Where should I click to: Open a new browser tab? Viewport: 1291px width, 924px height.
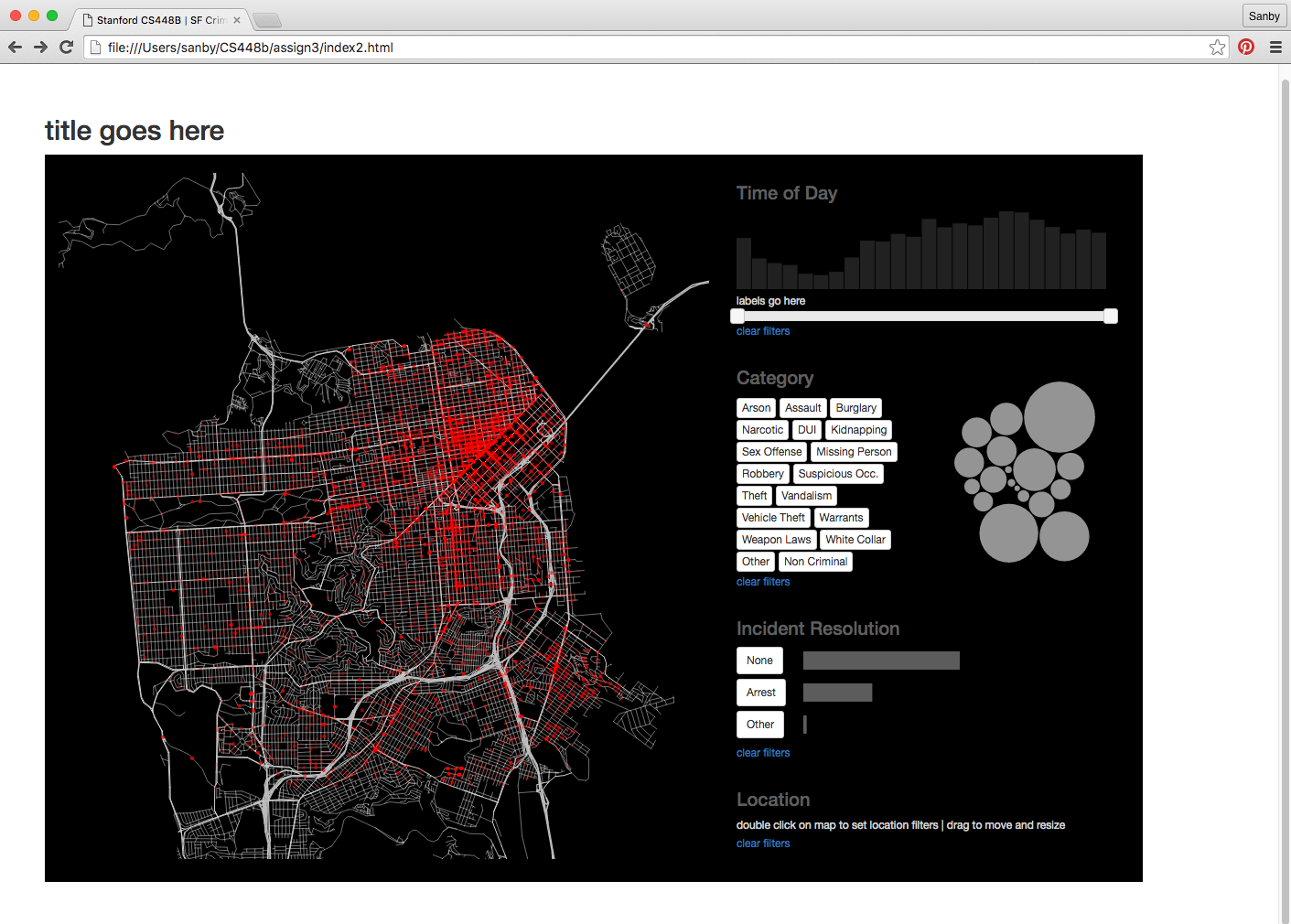coord(266,20)
